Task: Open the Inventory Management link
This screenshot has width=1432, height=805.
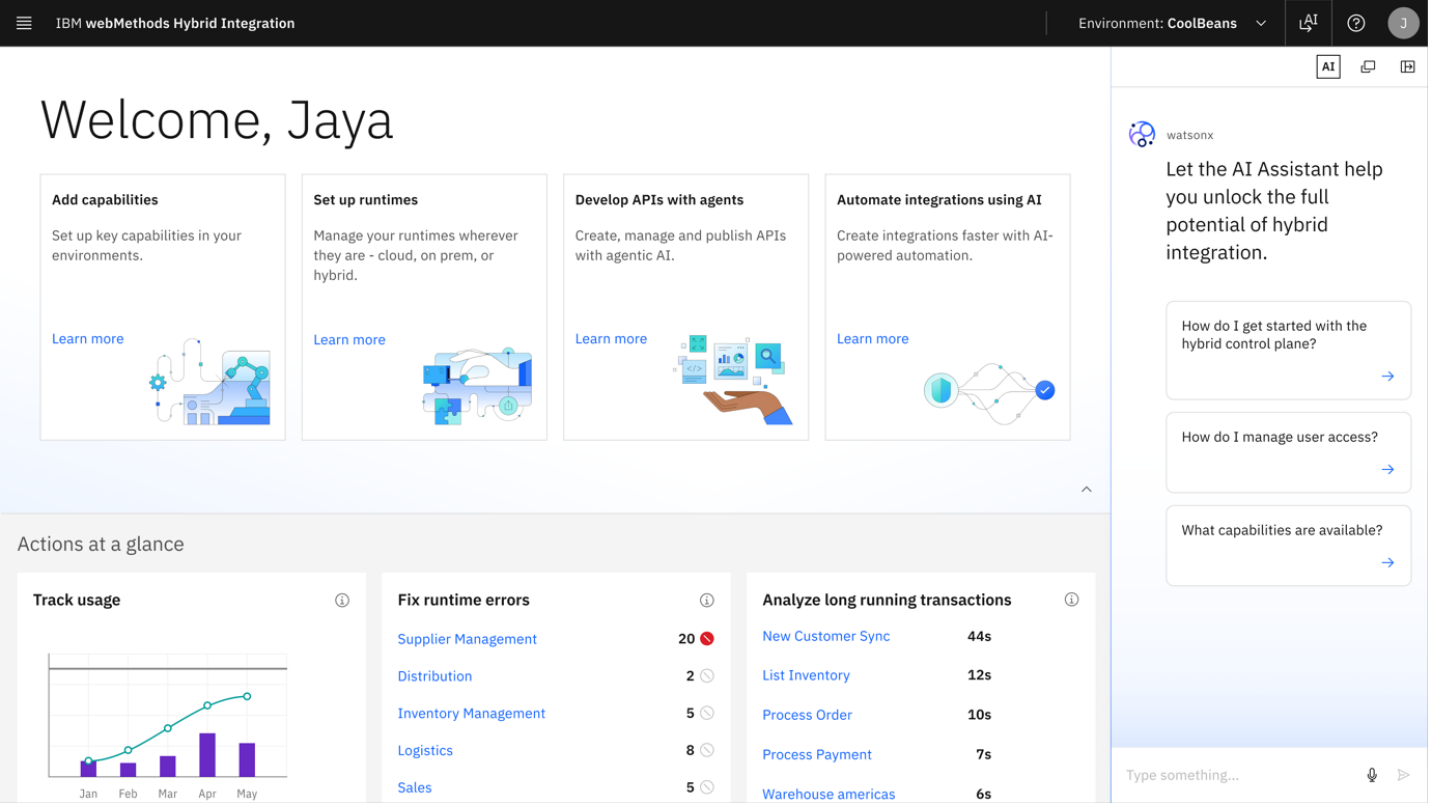Action: (471, 714)
